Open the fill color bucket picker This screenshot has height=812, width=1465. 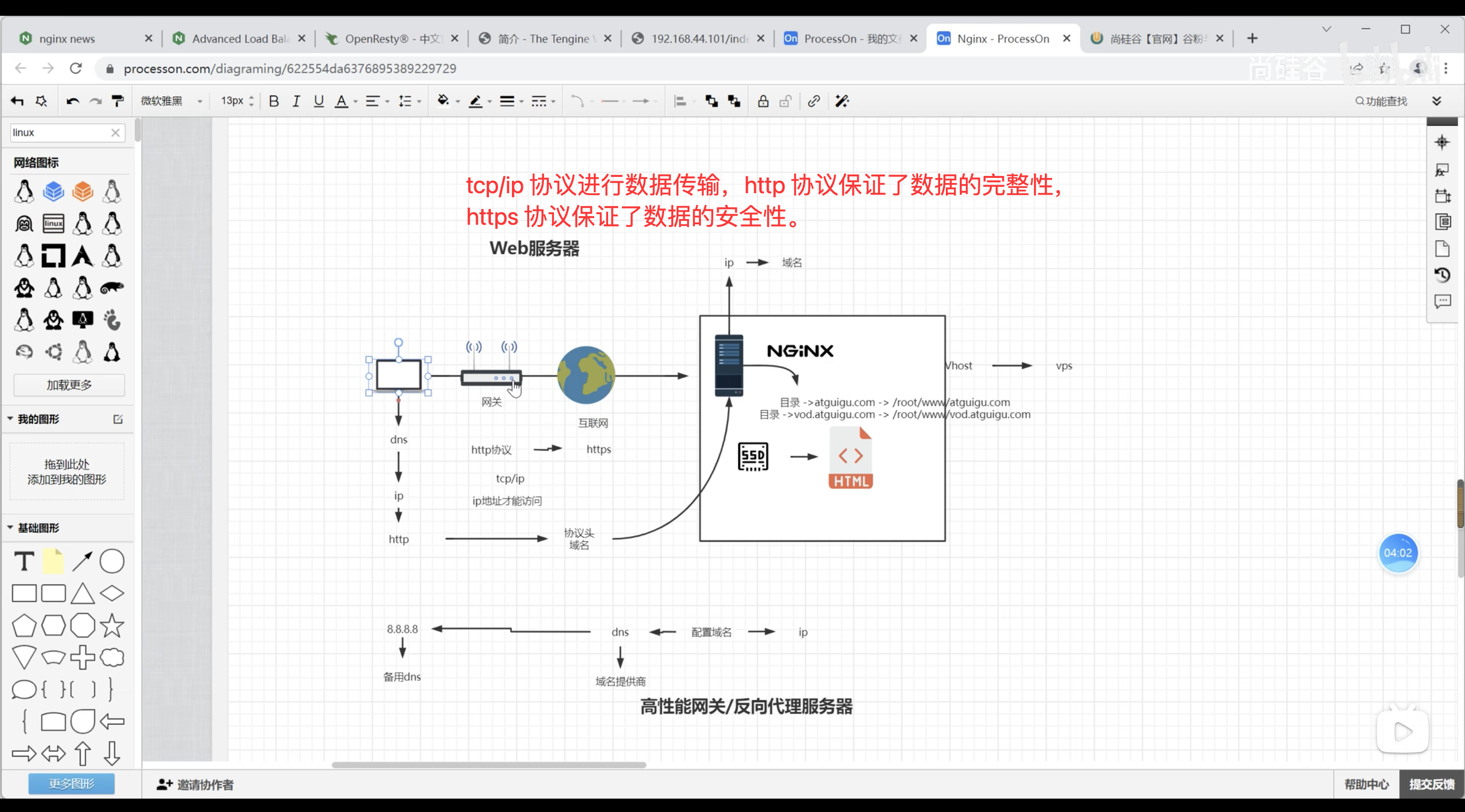coord(443,101)
